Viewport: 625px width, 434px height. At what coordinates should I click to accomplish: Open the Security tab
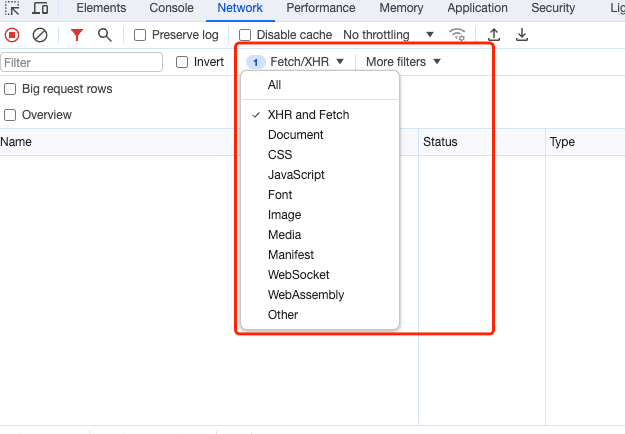tap(553, 8)
